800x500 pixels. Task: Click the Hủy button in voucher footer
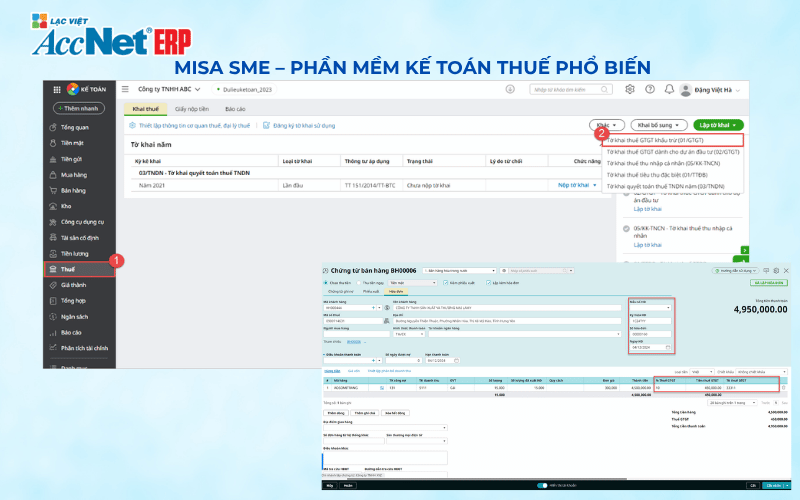tap(330, 486)
